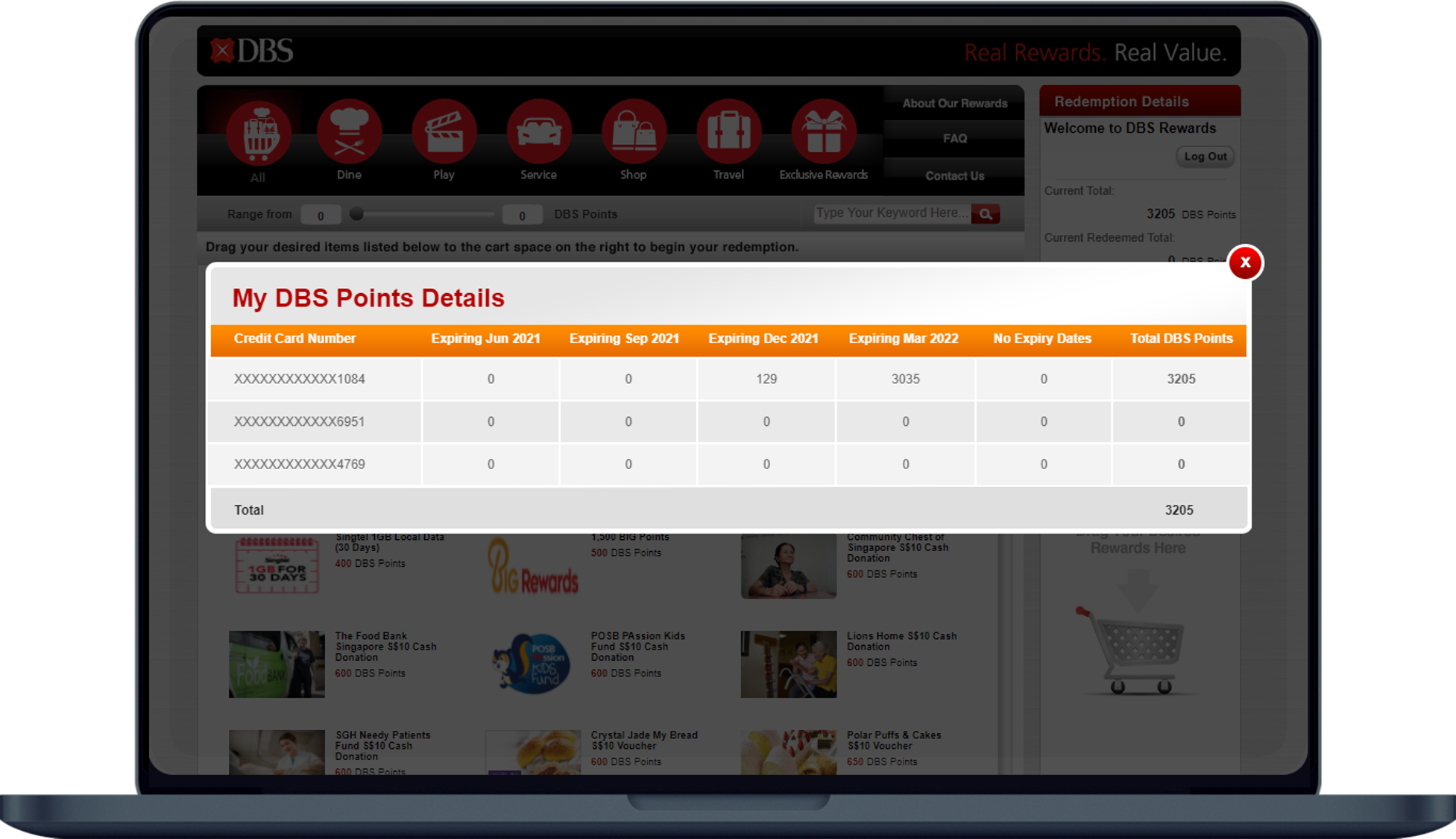Open The Food Bank Singapore thumbnail
1456x839 pixels.
click(x=277, y=664)
